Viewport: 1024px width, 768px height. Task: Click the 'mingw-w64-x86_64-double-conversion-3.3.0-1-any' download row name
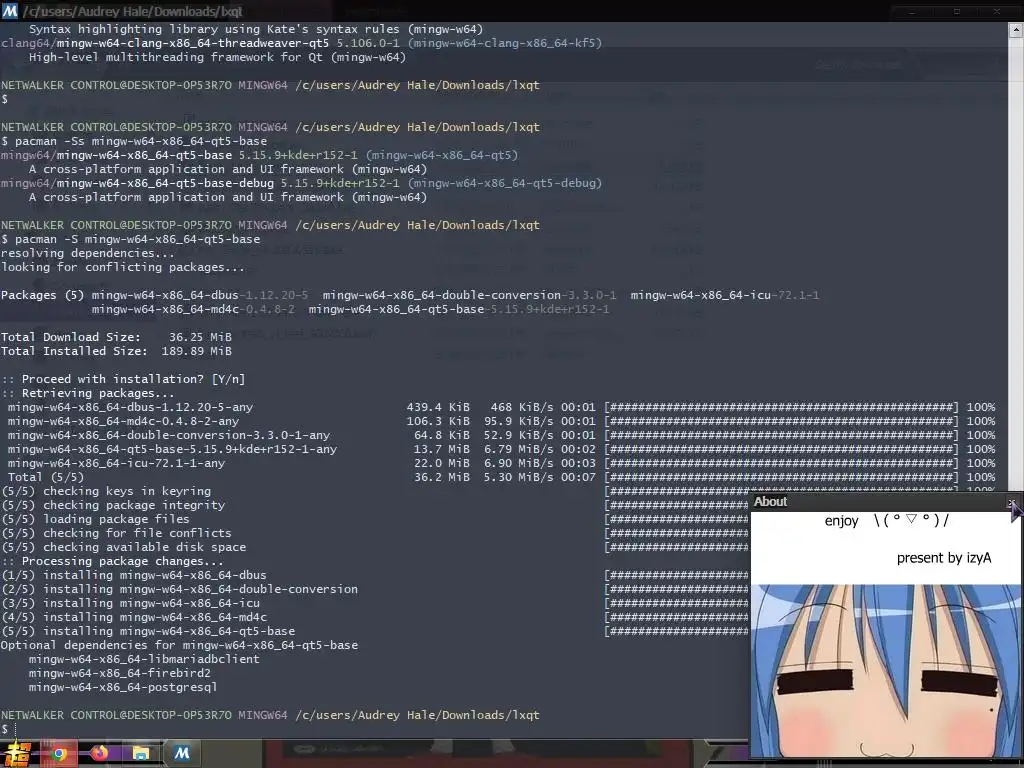coord(169,435)
